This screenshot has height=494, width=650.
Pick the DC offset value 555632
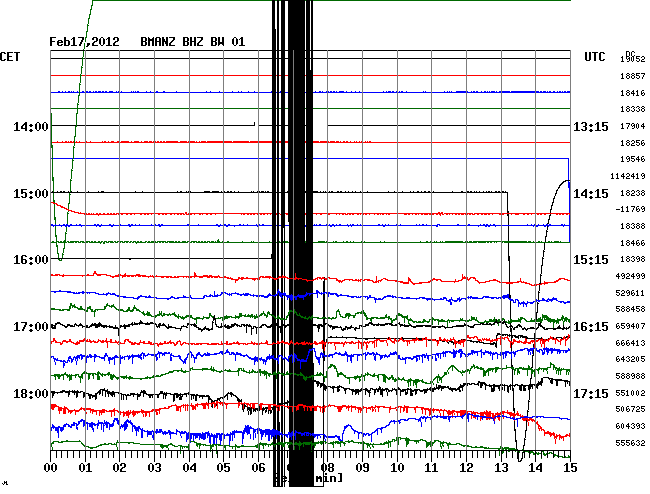pyautogui.click(x=630, y=443)
